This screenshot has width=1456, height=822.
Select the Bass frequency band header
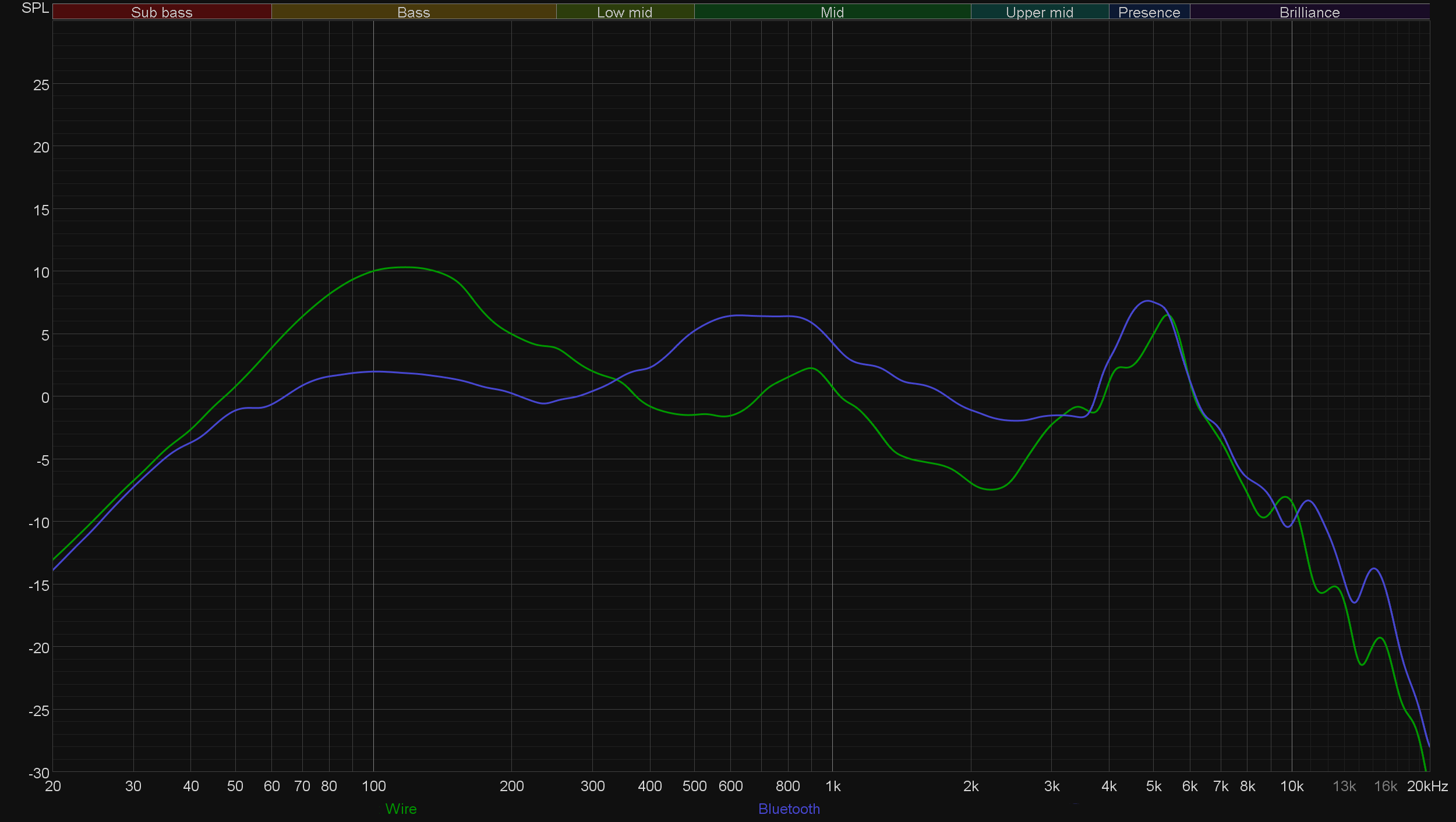[414, 12]
